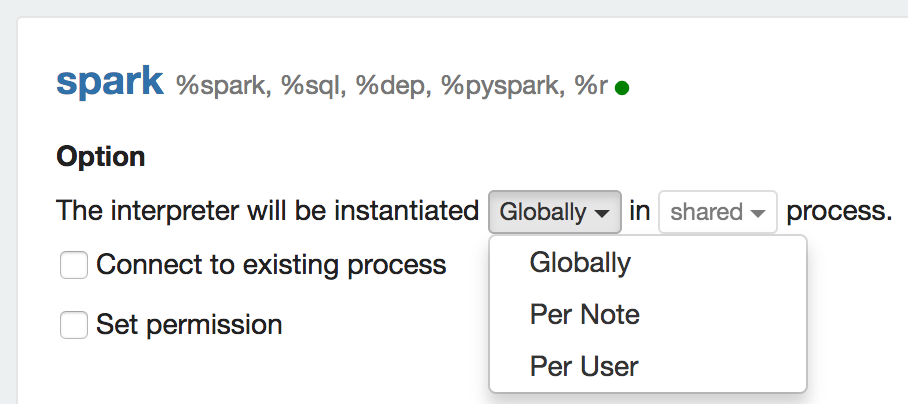Click the caret arrow on Globally button
This screenshot has width=908, height=404.
[x=602, y=213]
